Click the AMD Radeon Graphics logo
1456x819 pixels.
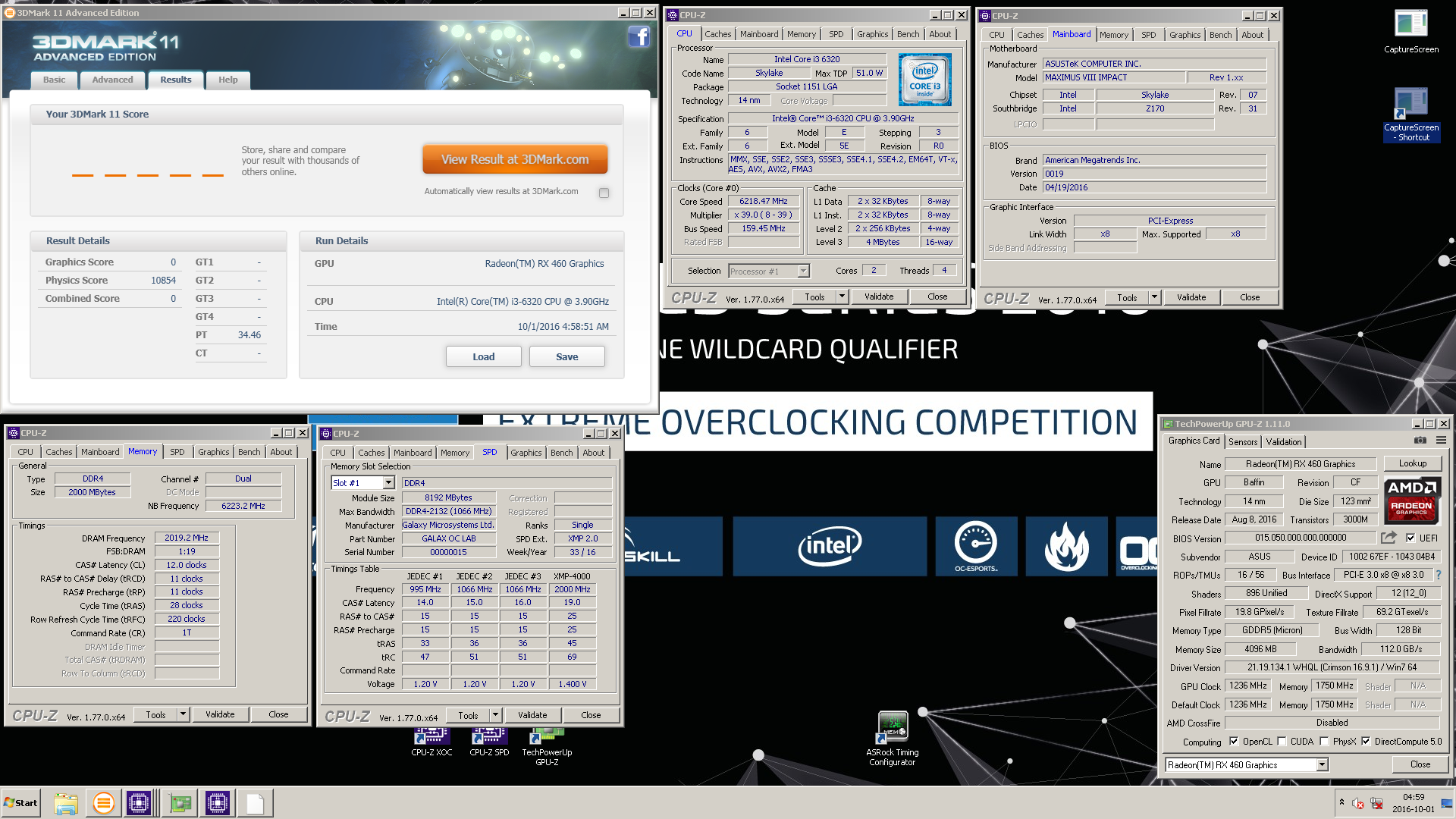pos(1411,500)
